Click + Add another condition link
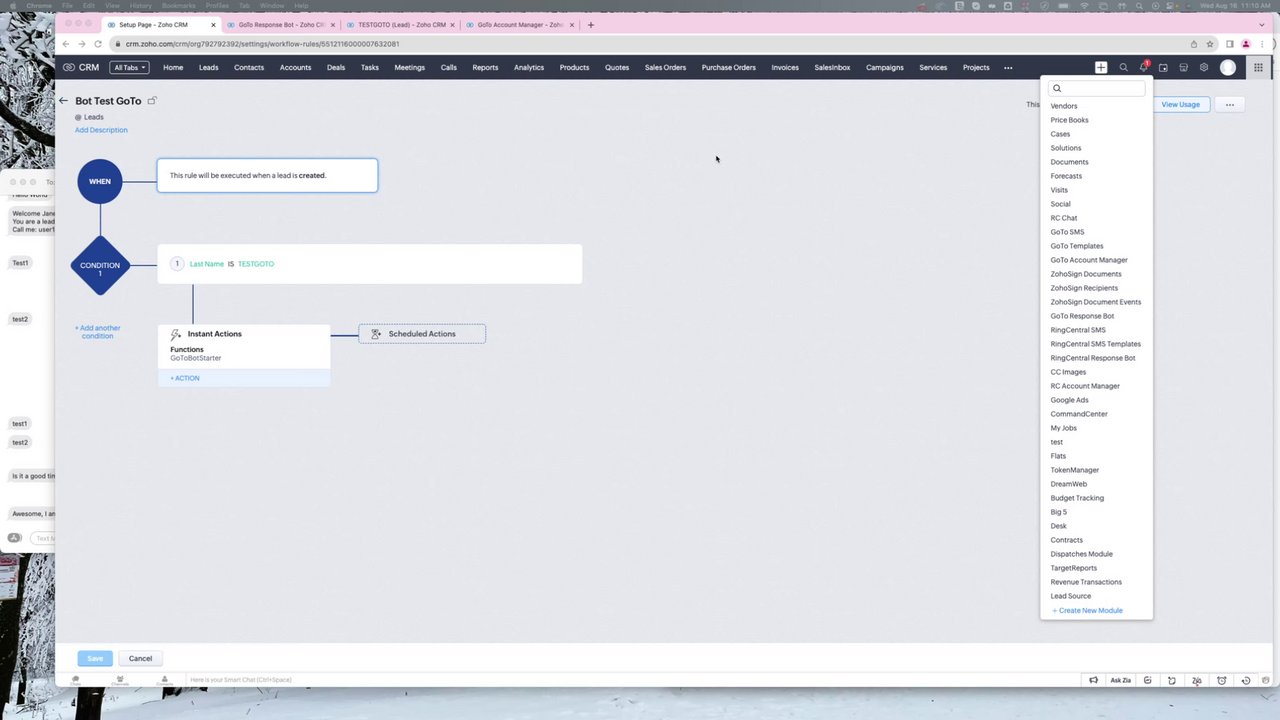This screenshot has height=720, width=1280. pos(97,332)
